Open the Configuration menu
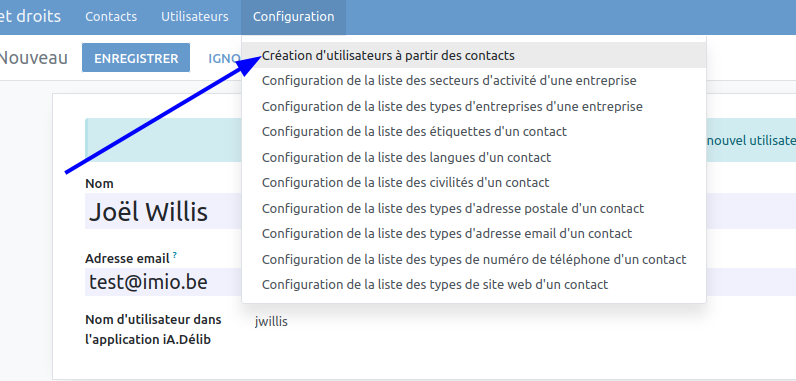The height and width of the screenshot is (381, 796). click(293, 17)
